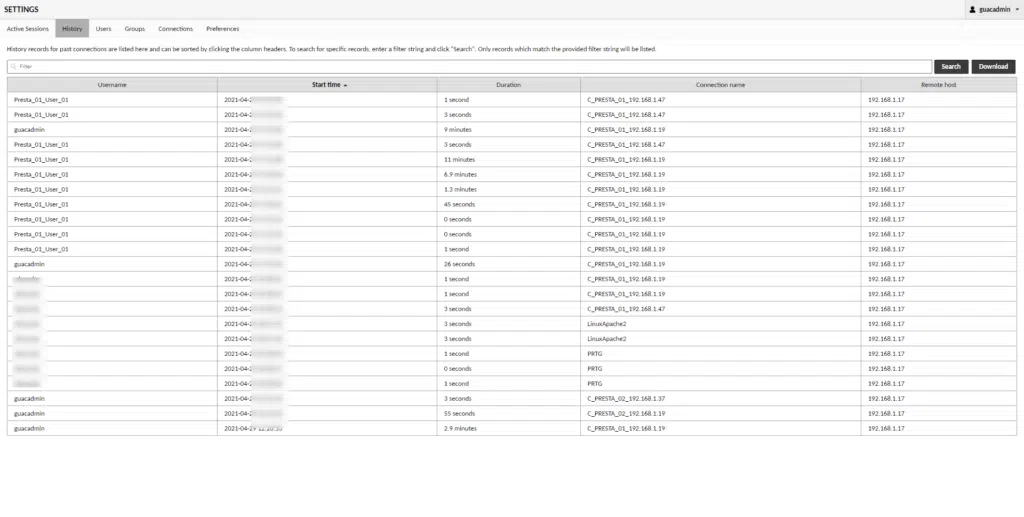The width and height of the screenshot is (1024, 517).
Task: Sort by the Remote host column header
Action: pyautogui.click(x=938, y=85)
